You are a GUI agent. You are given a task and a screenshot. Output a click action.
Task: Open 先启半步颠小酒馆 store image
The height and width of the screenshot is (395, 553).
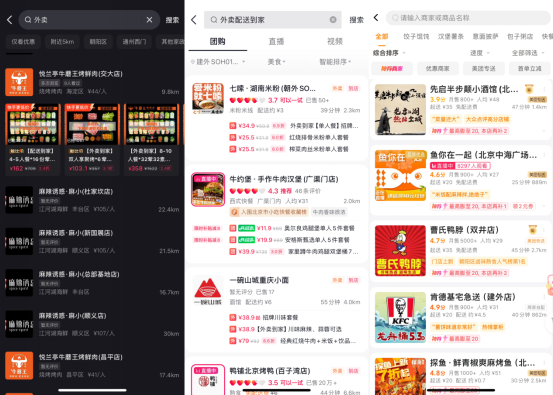tap(400, 110)
